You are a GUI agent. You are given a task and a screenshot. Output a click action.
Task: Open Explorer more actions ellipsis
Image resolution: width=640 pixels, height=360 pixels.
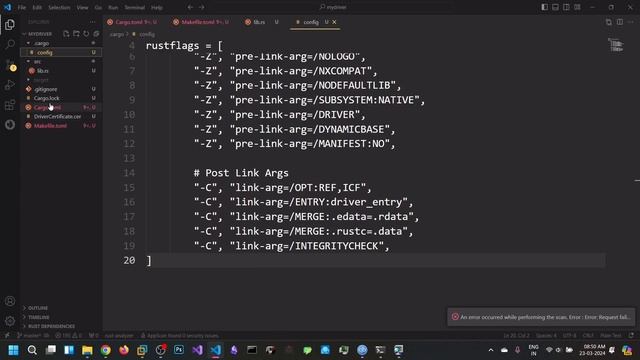(93, 22)
